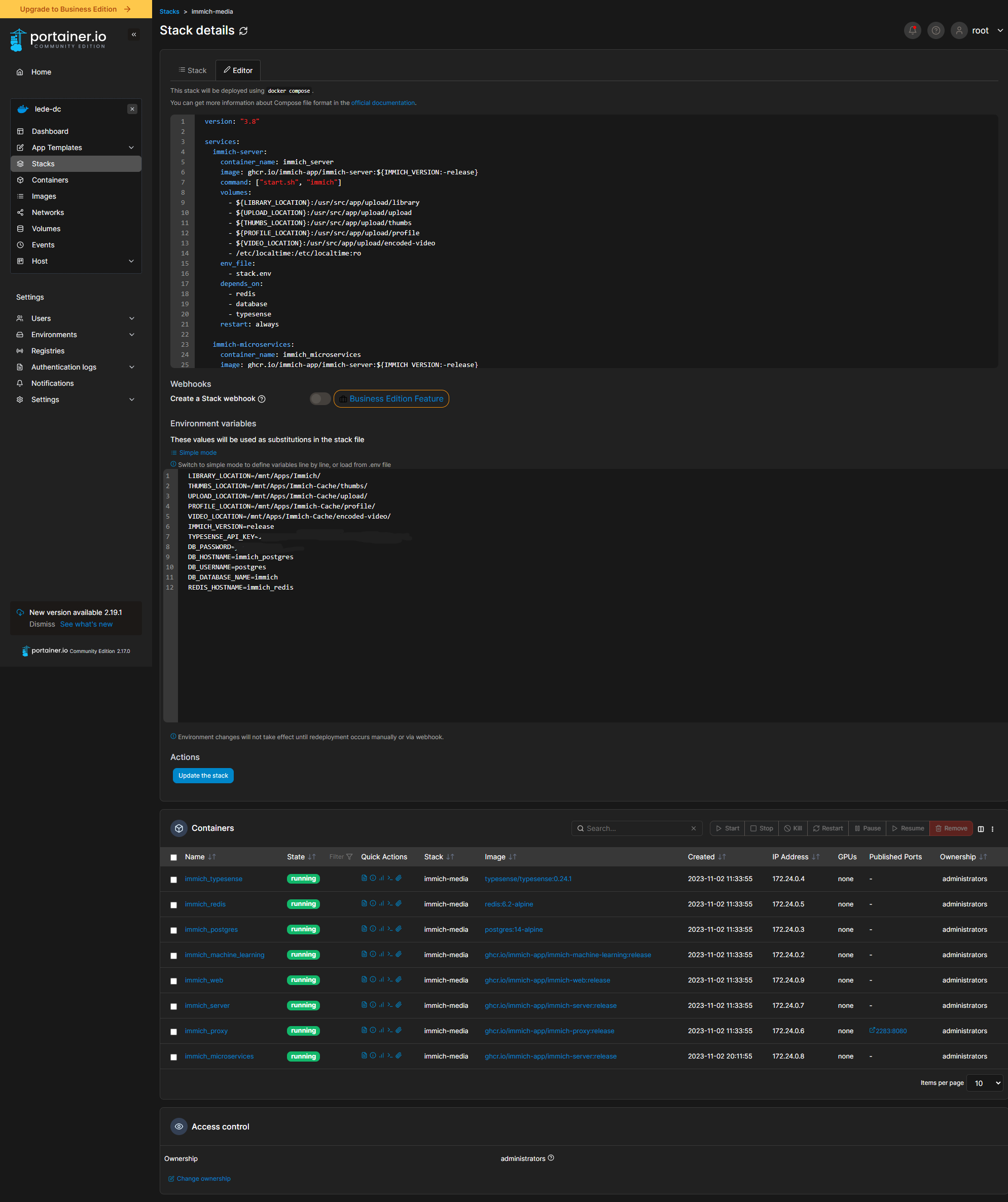Click attach icon for immich_web container
The height and width of the screenshot is (1202, 1008).
coord(399,979)
